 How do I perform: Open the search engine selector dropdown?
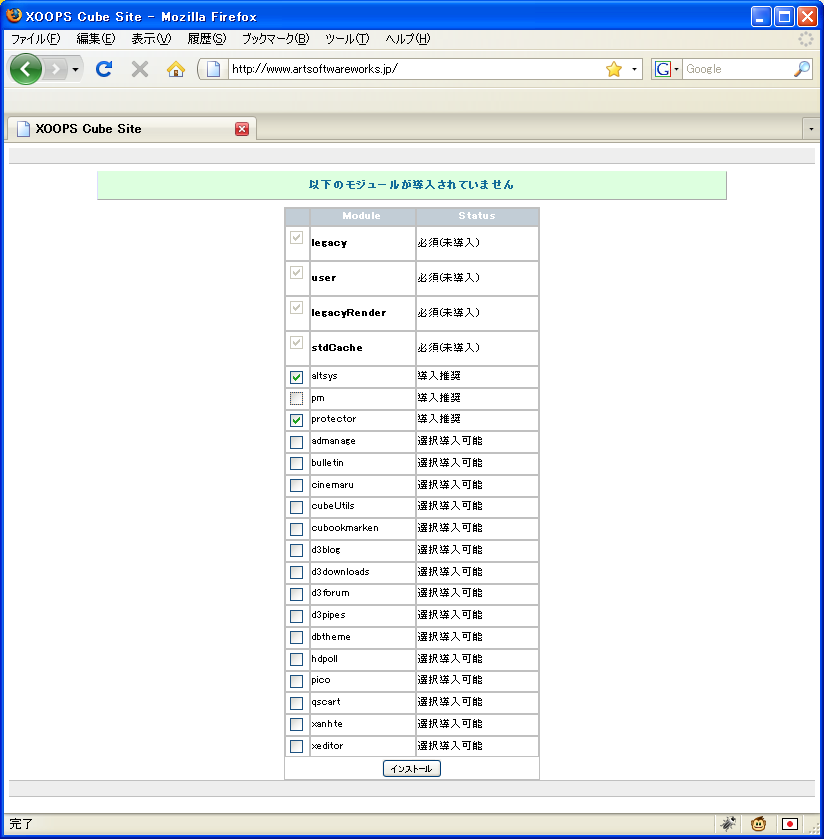point(666,69)
